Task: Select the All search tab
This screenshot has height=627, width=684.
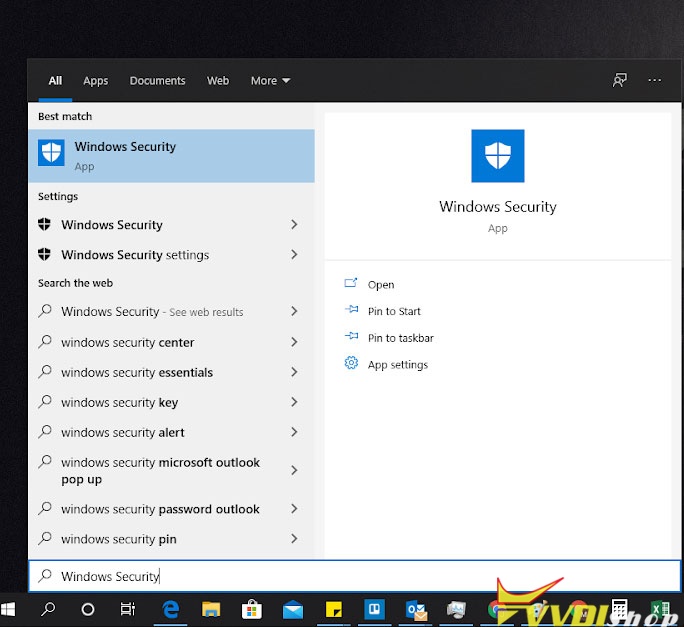Action: 55,81
